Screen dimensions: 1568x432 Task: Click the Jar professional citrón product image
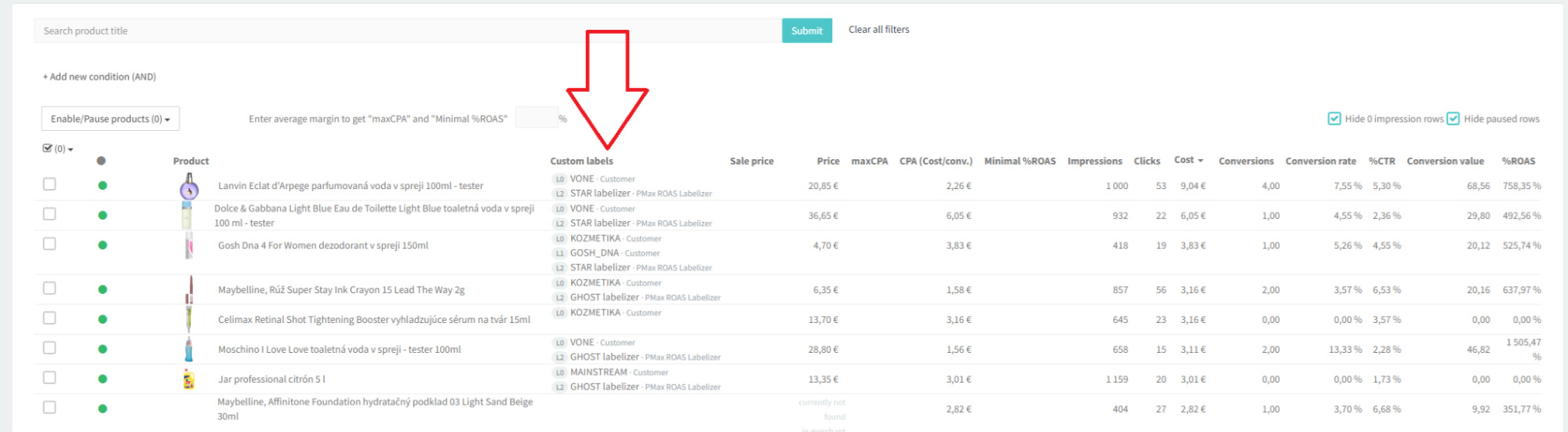tap(188, 379)
